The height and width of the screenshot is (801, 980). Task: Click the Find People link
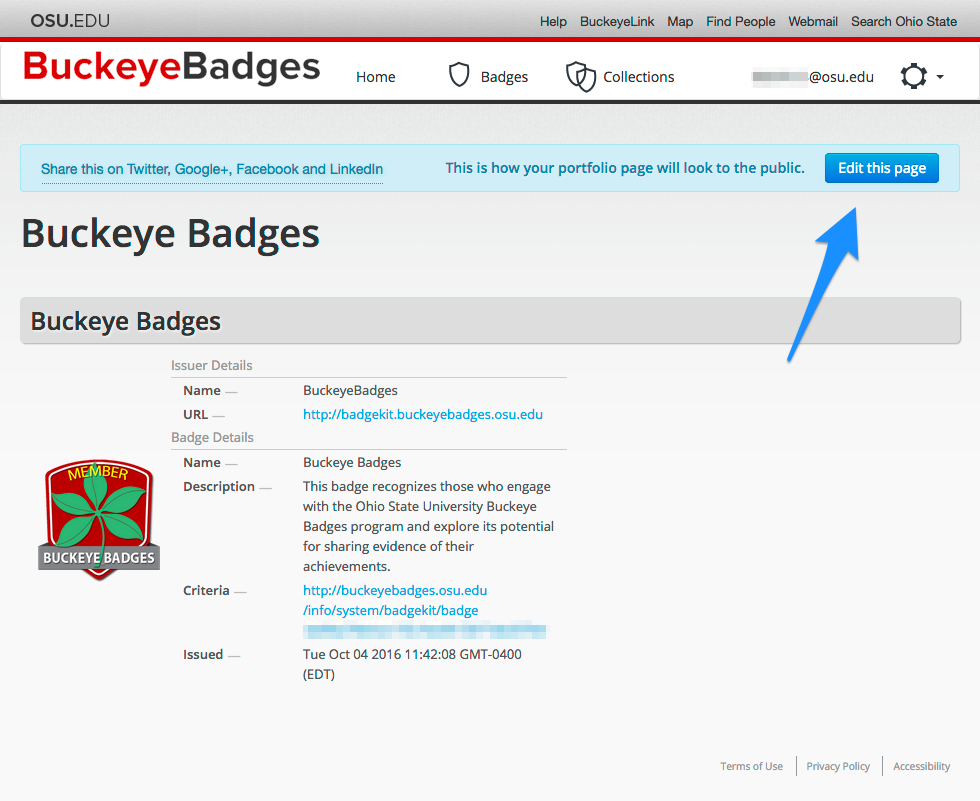point(741,21)
